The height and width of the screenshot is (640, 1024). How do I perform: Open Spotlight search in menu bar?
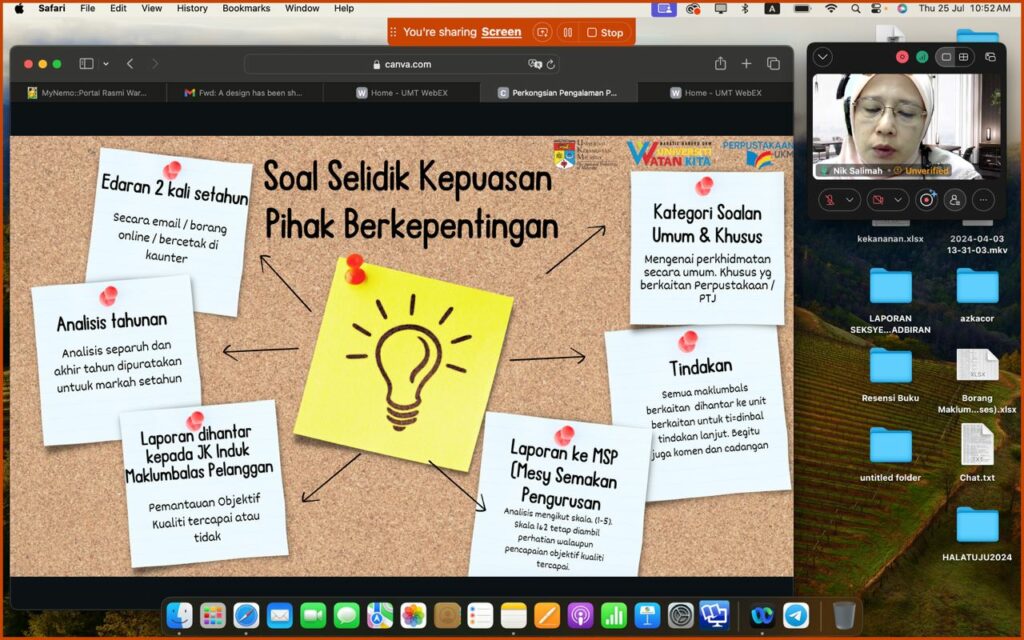click(x=856, y=8)
